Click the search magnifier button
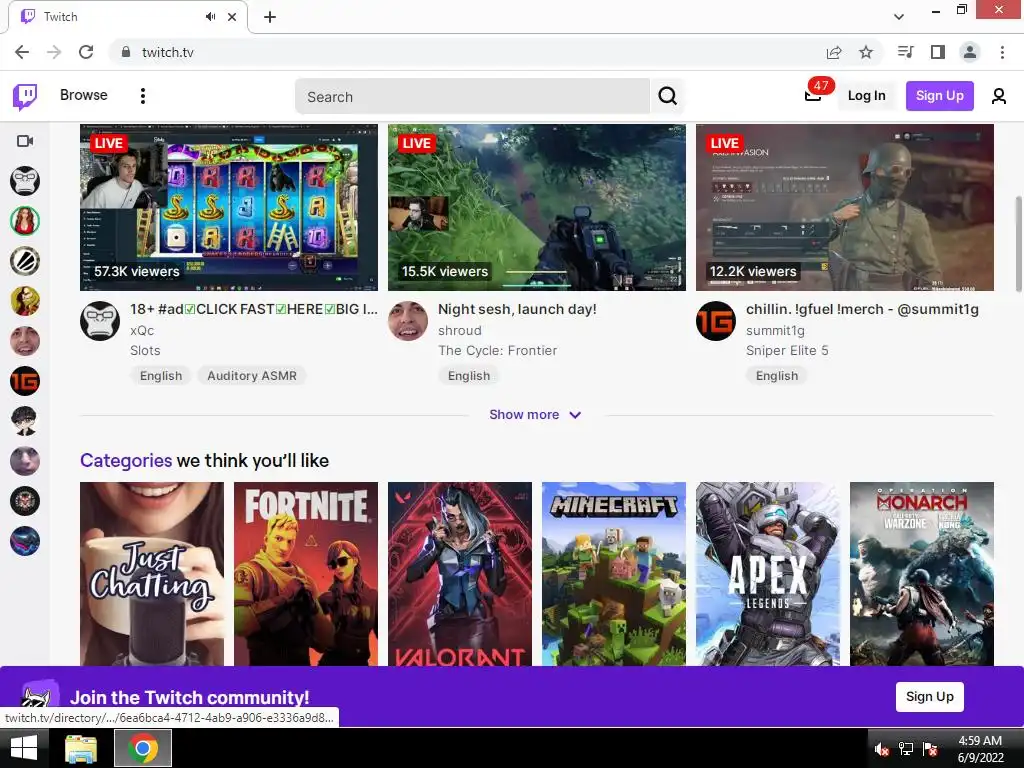This screenshot has width=1024, height=768. tap(667, 96)
